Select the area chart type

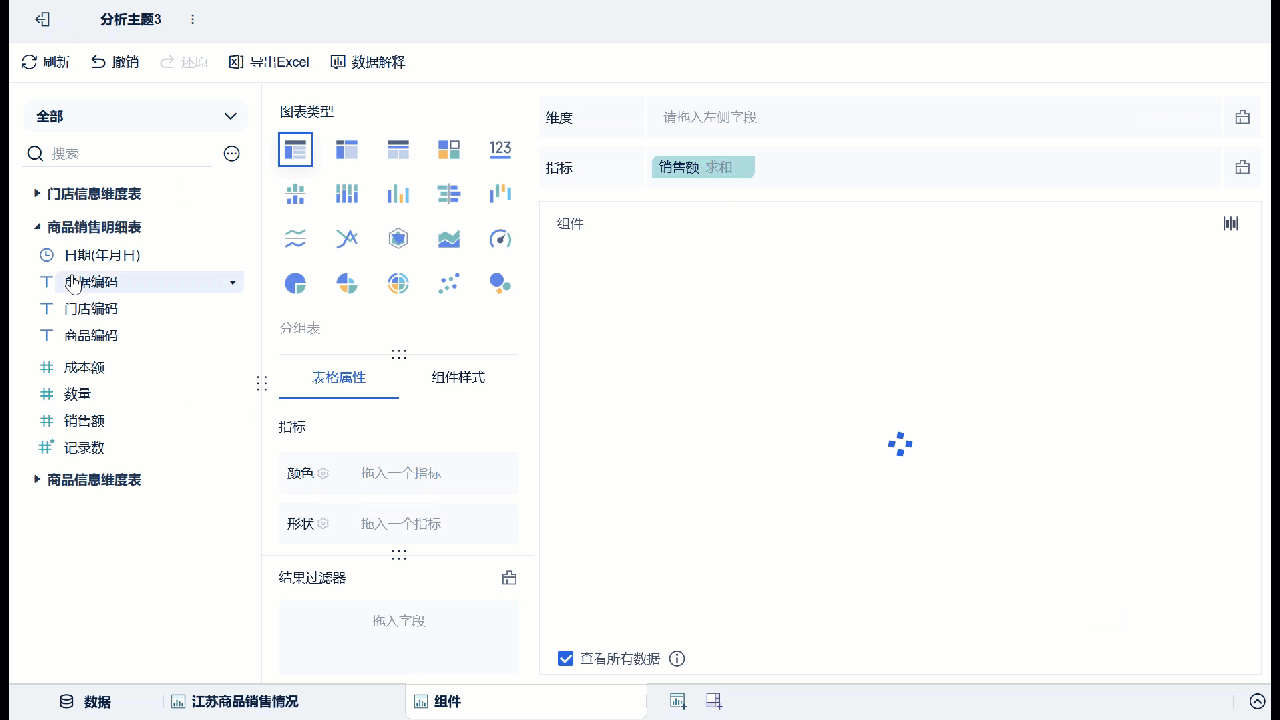click(x=448, y=238)
